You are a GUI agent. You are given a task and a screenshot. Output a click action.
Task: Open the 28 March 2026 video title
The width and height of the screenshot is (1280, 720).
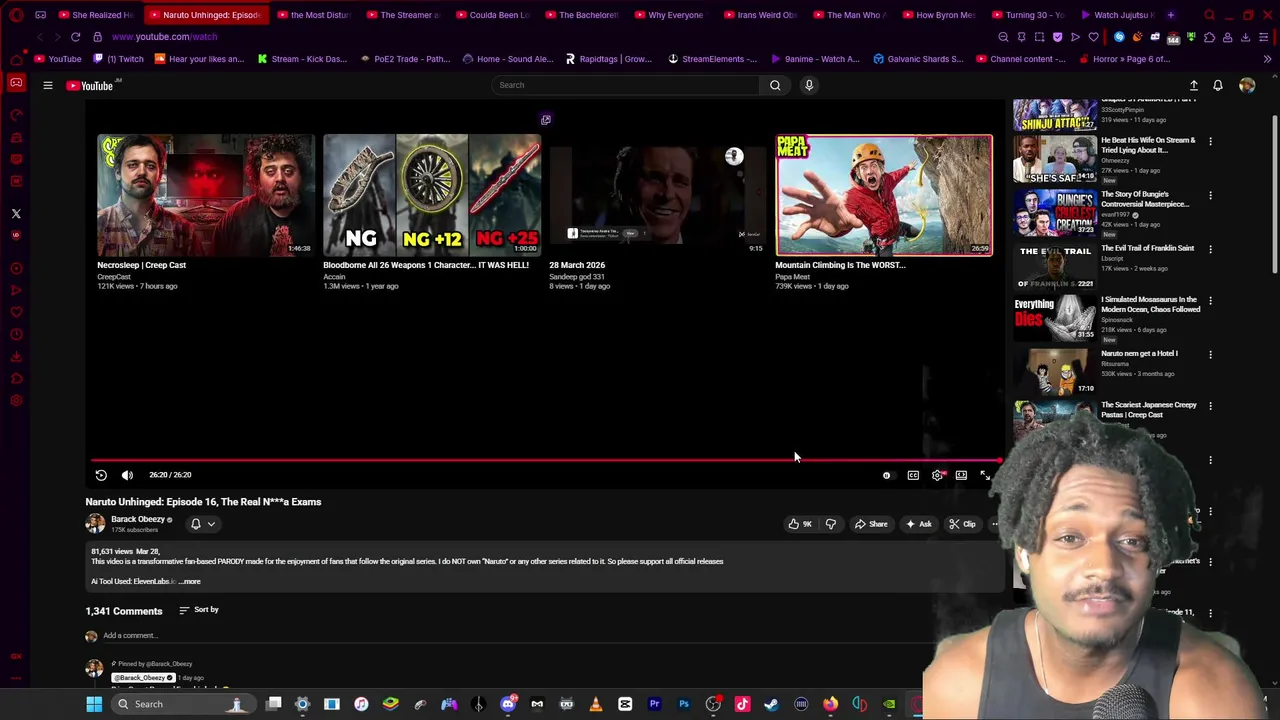click(x=577, y=265)
